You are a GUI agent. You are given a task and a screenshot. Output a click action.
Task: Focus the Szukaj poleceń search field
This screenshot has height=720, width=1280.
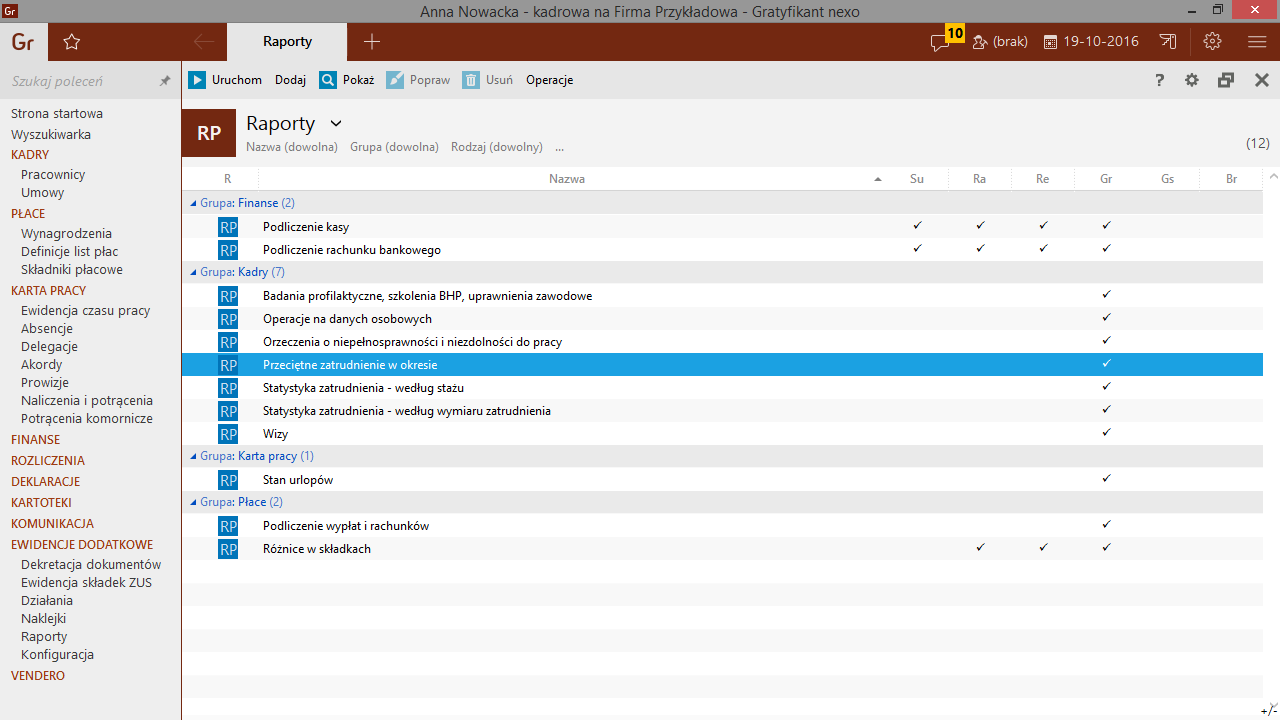tap(80, 81)
